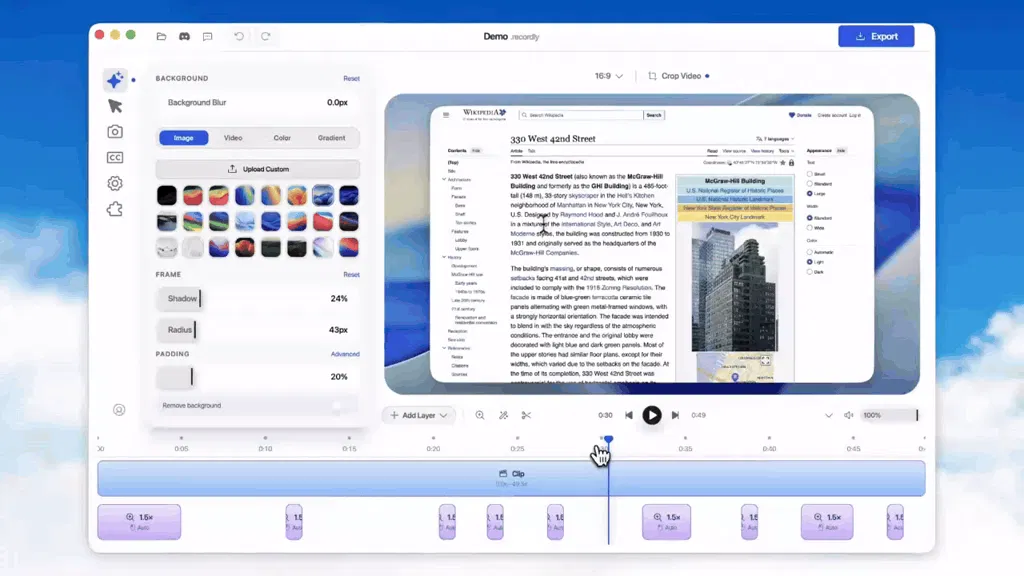
Task: Reset the Frame section
Action: (351, 275)
